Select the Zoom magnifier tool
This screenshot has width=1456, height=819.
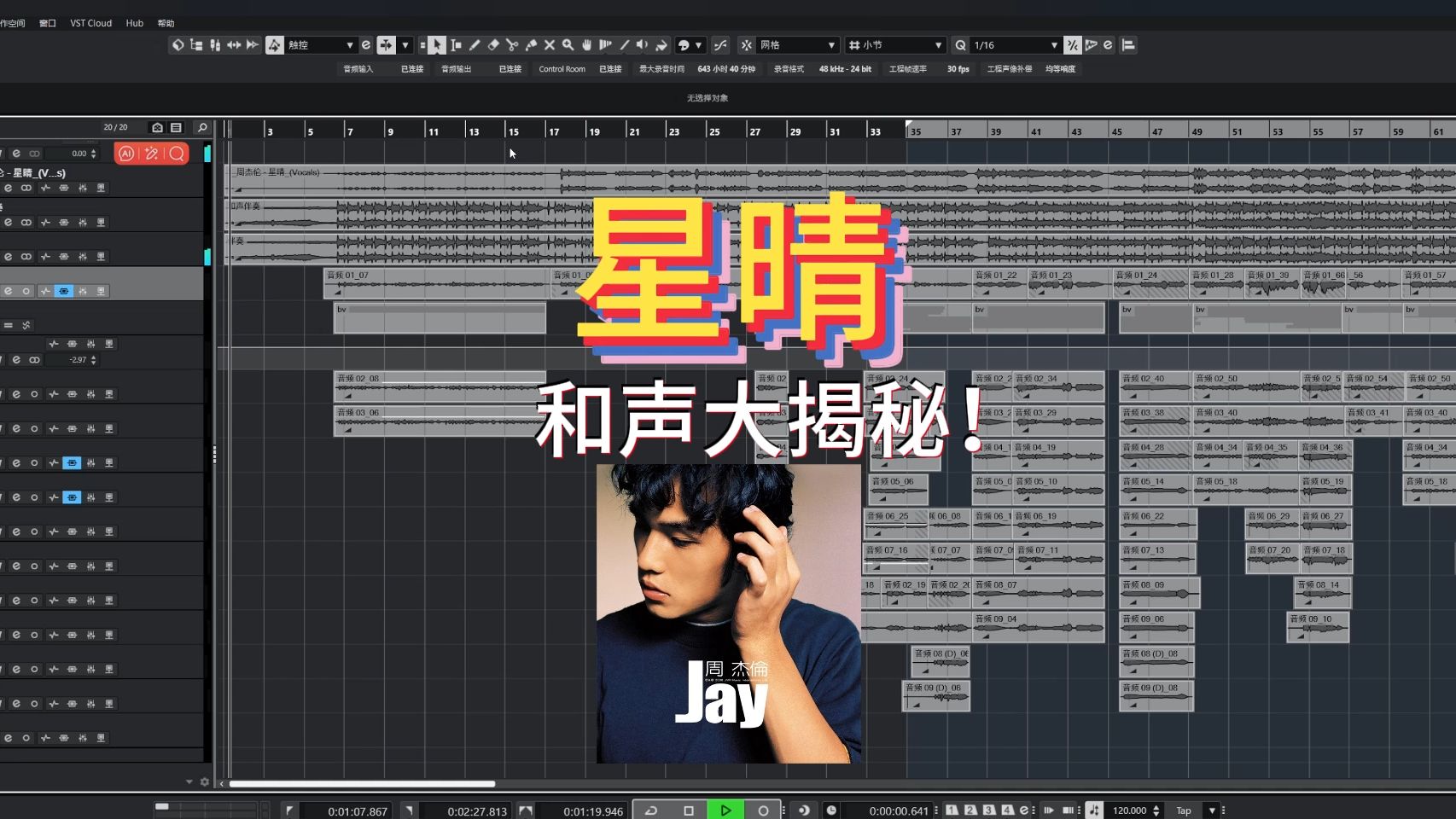(x=568, y=45)
